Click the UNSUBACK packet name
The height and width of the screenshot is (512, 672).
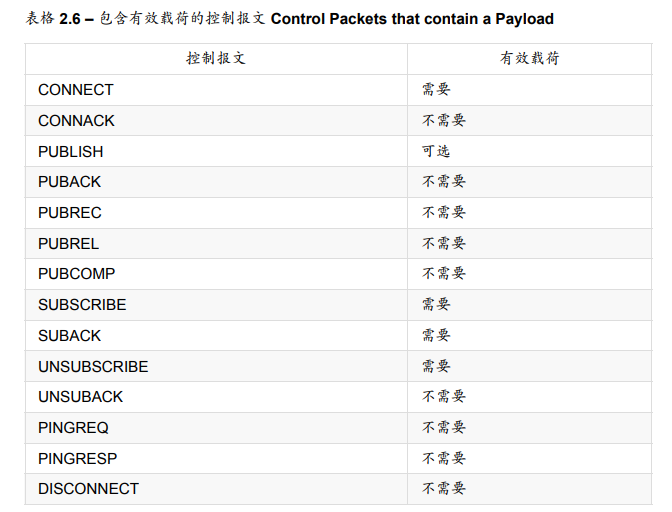click(x=80, y=397)
